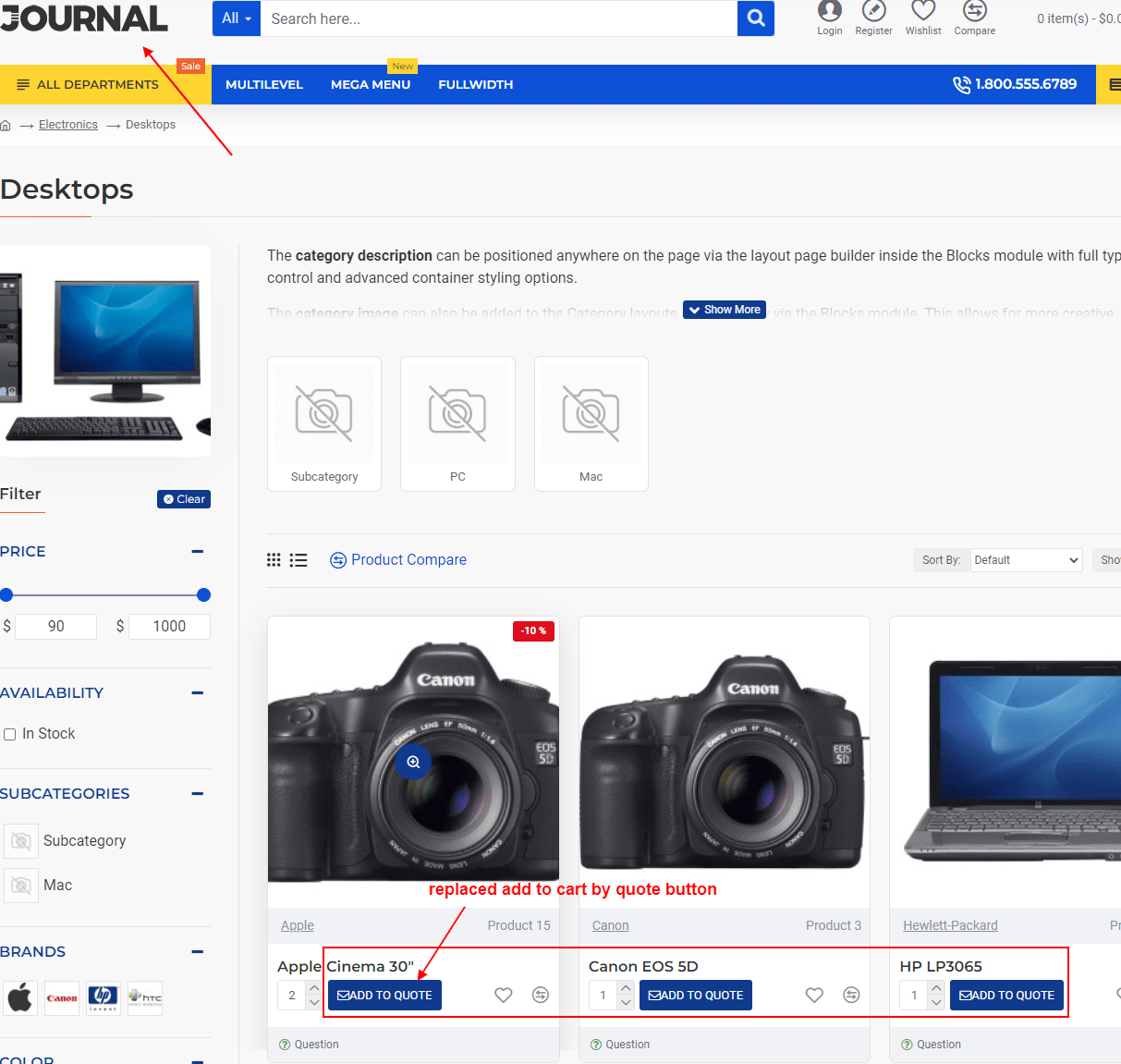1121x1064 pixels.
Task: Open the Compare icon in header
Action: pyautogui.click(x=975, y=11)
